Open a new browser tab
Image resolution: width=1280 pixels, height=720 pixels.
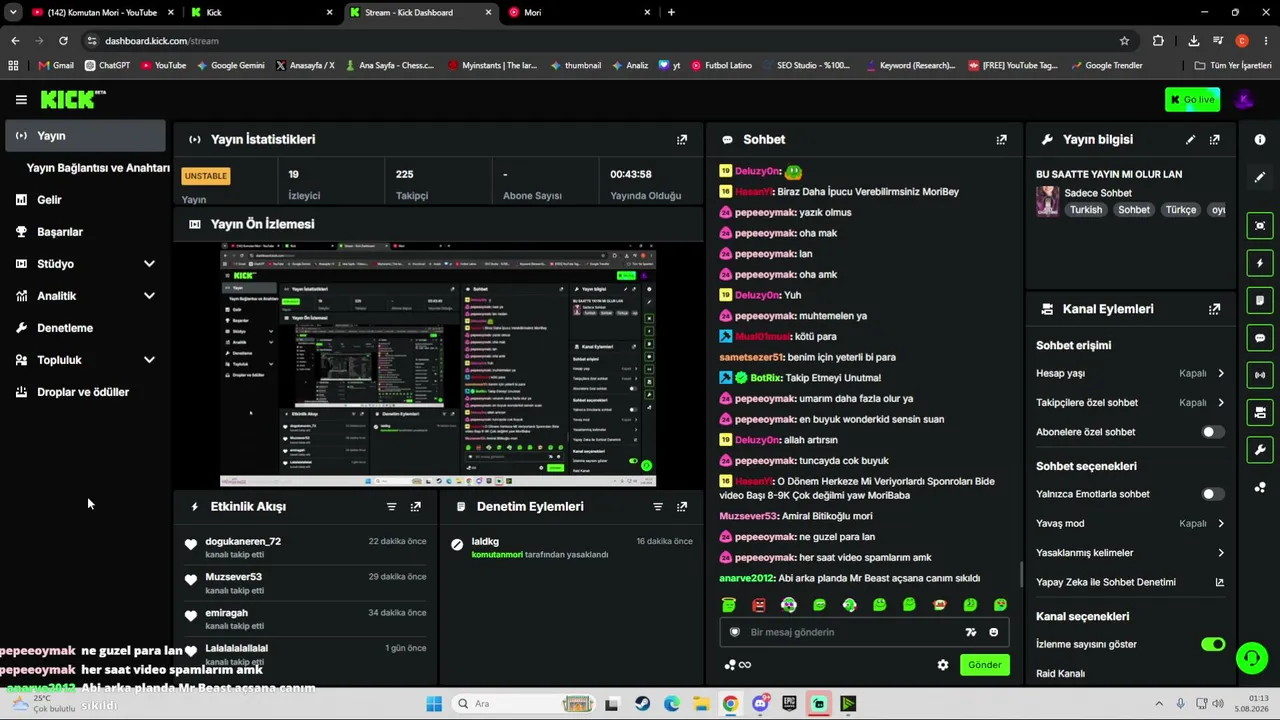click(671, 13)
